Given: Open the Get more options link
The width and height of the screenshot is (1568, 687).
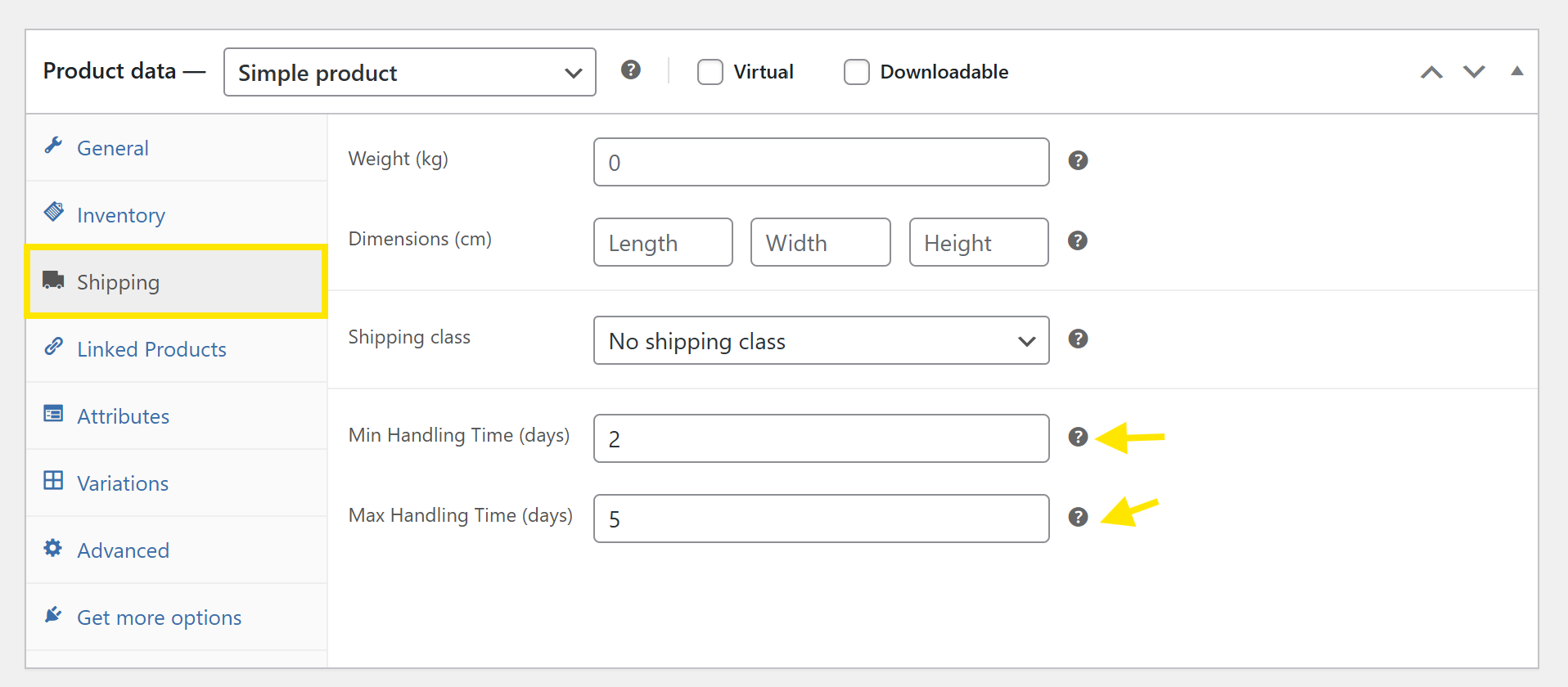Looking at the screenshot, I should tap(159, 617).
